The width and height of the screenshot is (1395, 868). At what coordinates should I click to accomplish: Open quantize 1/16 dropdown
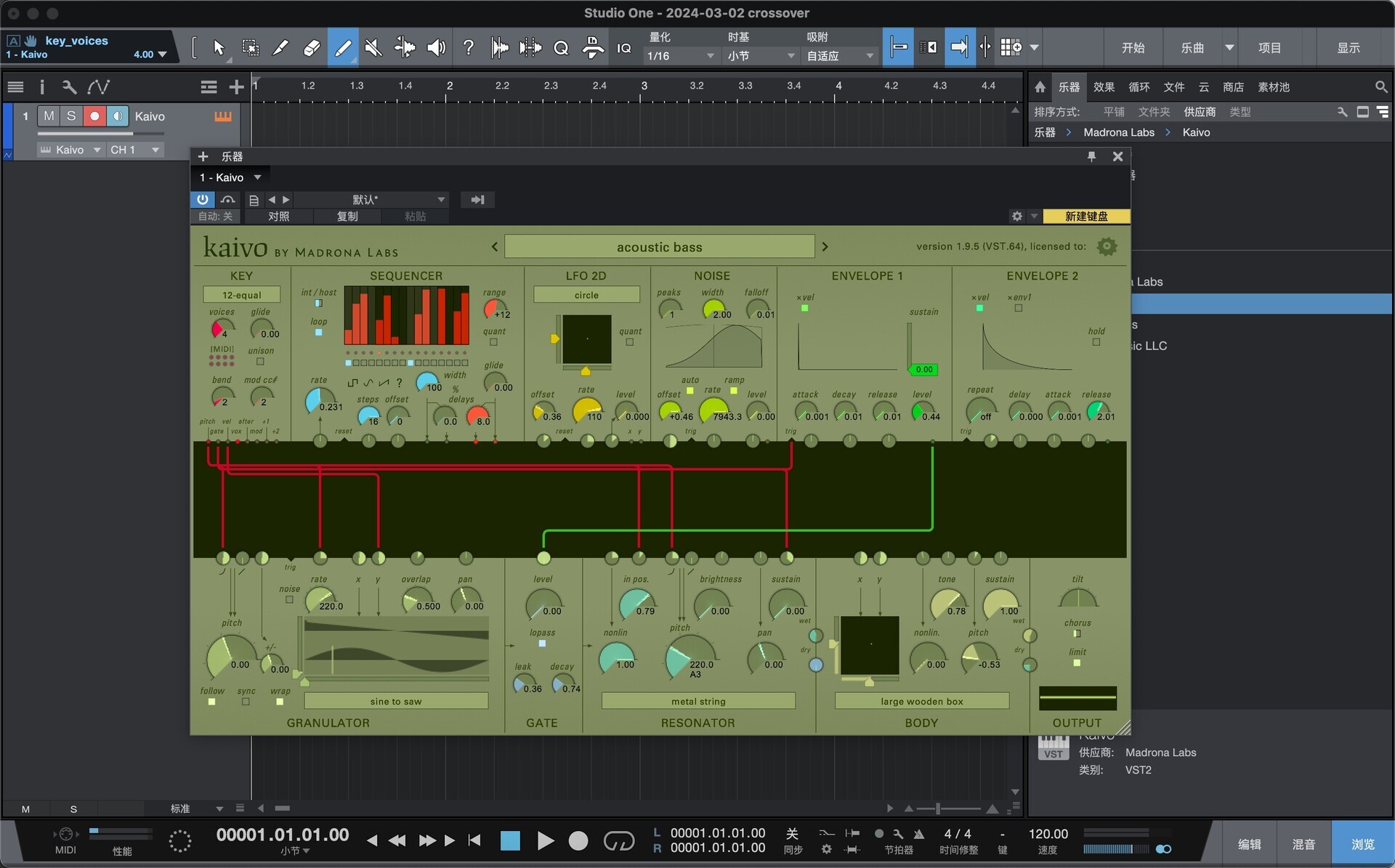click(x=681, y=56)
